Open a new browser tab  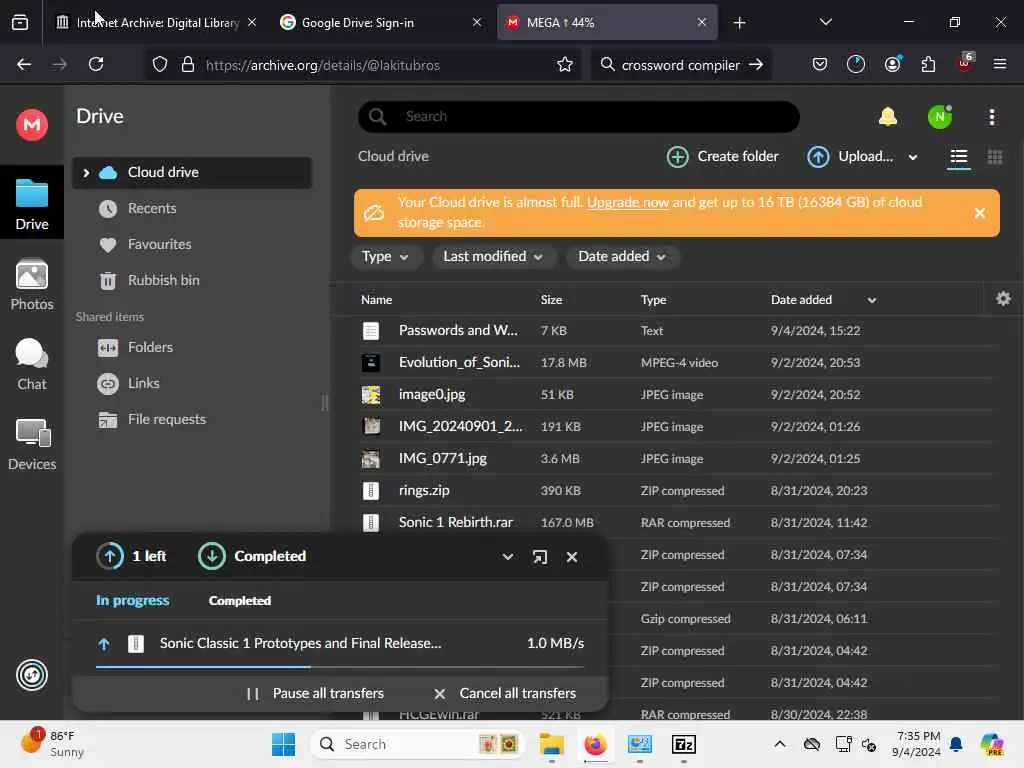(739, 23)
